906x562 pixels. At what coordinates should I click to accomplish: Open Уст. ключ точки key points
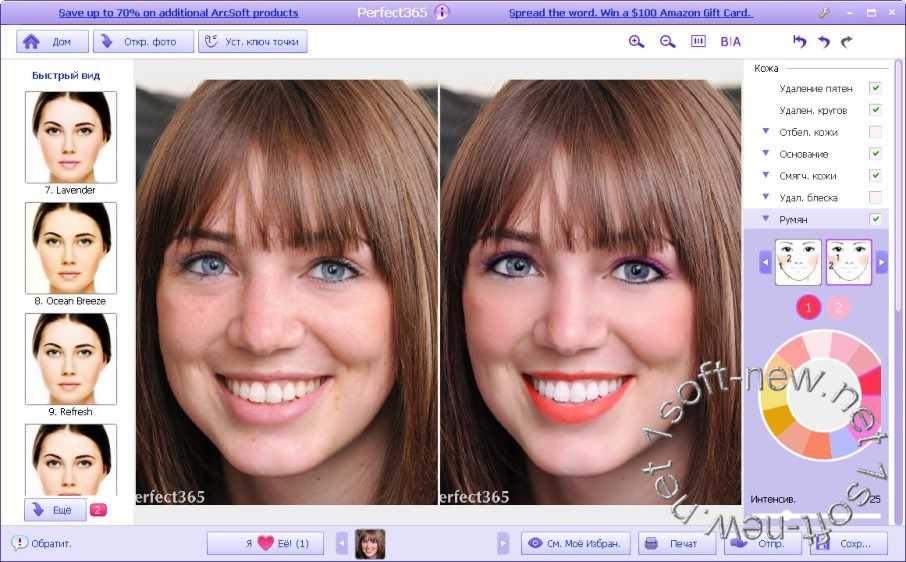(253, 42)
